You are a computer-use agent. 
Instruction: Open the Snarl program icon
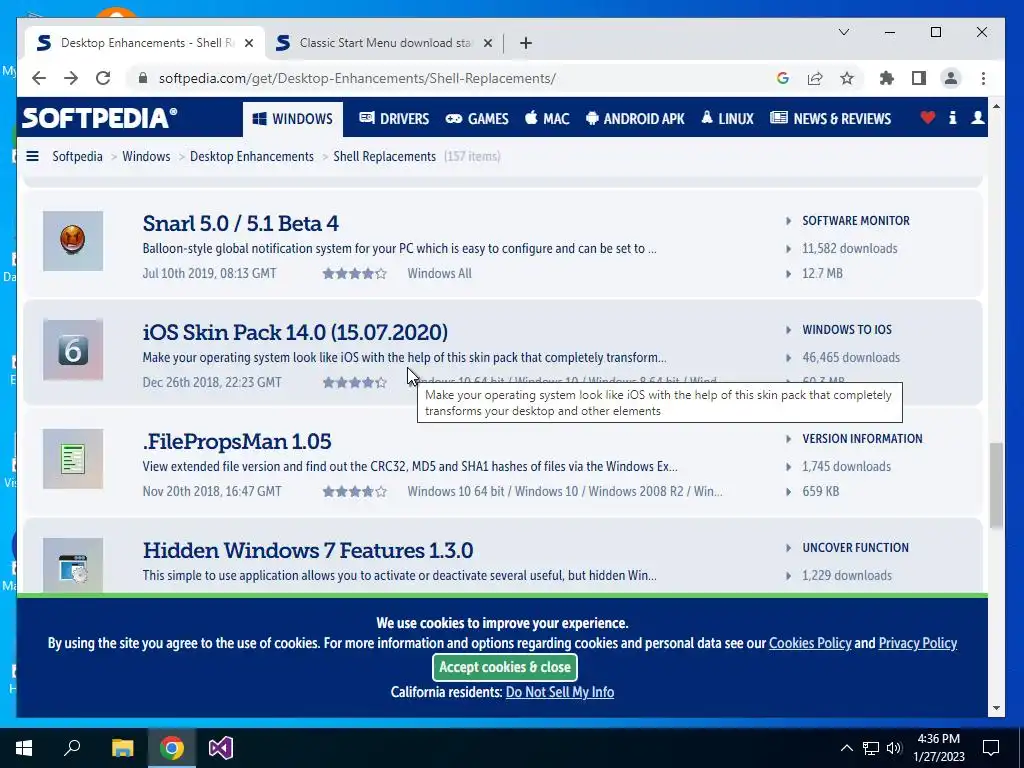tap(72, 241)
